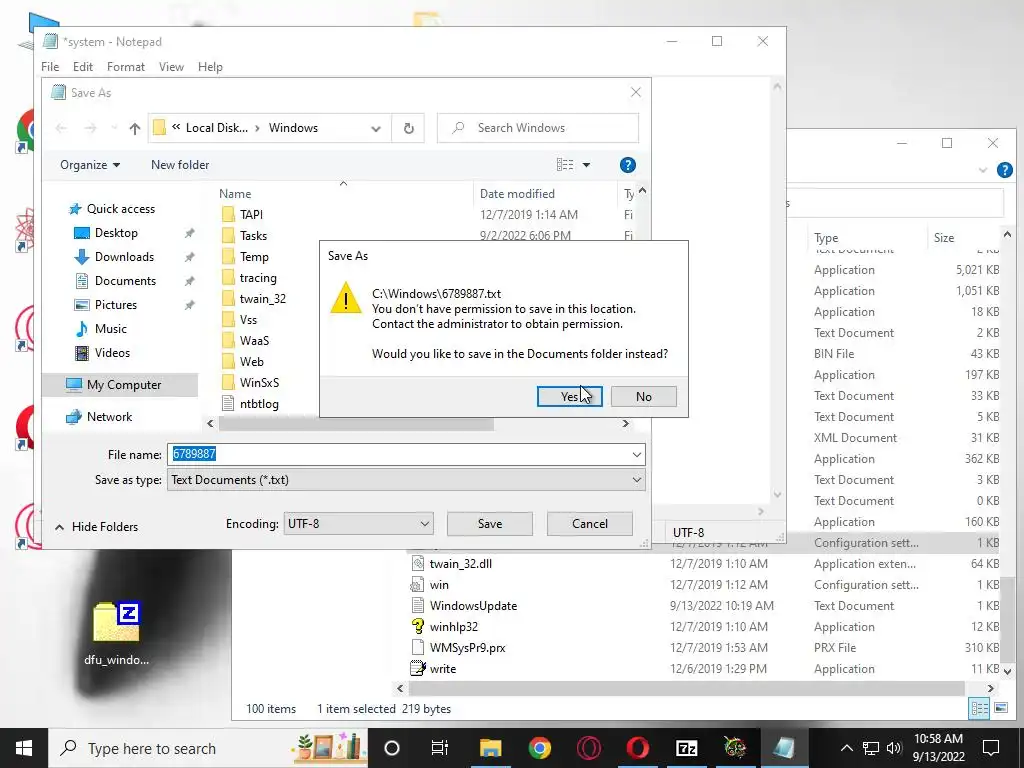Screen dimensions: 1024x768
Task: Open the Encoding UTF-8 dropdown
Action: [x=358, y=524]
